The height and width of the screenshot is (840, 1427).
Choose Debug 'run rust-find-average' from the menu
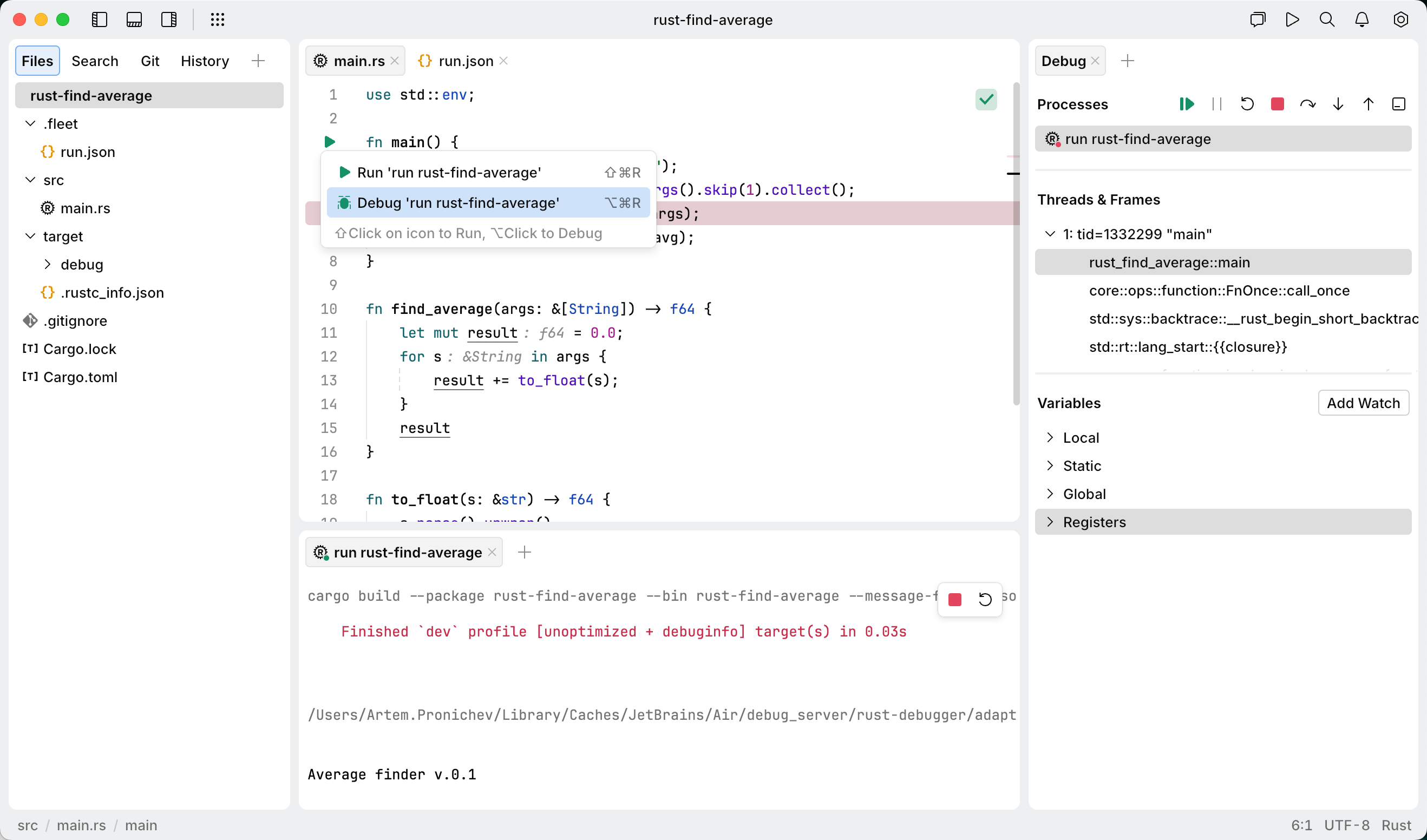coord(459,202)
